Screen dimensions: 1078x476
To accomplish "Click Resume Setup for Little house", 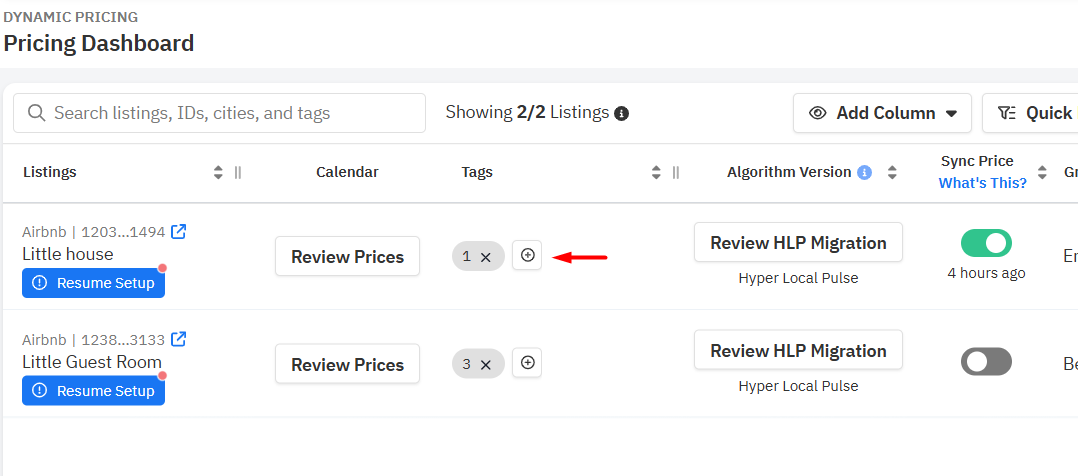I will 94,283.
